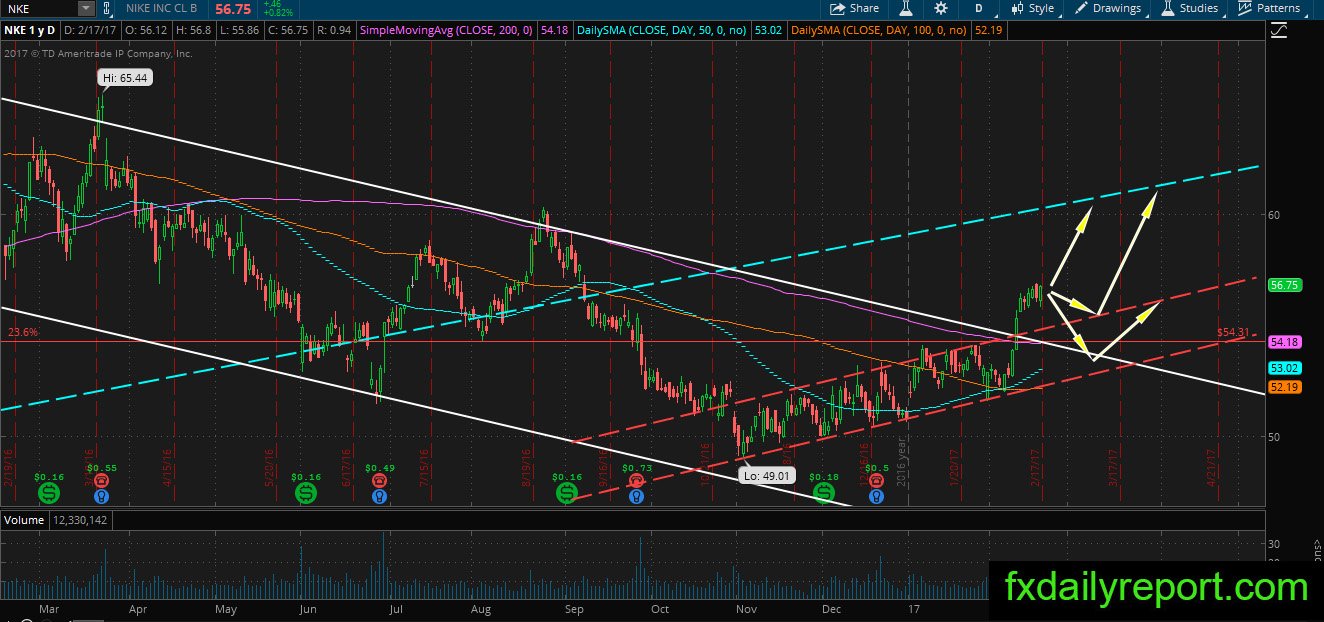Click the lightbulb icon under $0.5

point(876,495)
